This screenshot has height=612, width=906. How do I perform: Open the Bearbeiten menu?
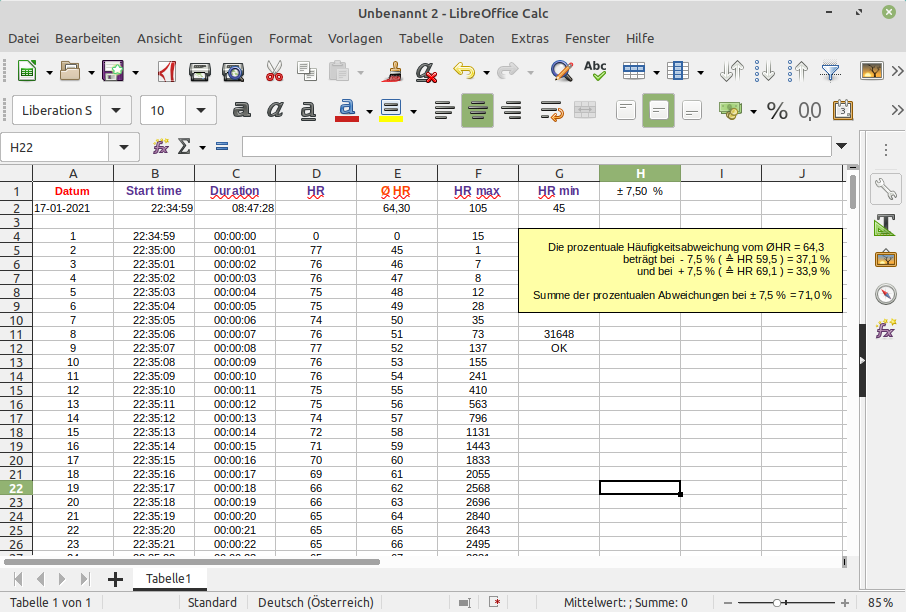[x=88, y=38]
